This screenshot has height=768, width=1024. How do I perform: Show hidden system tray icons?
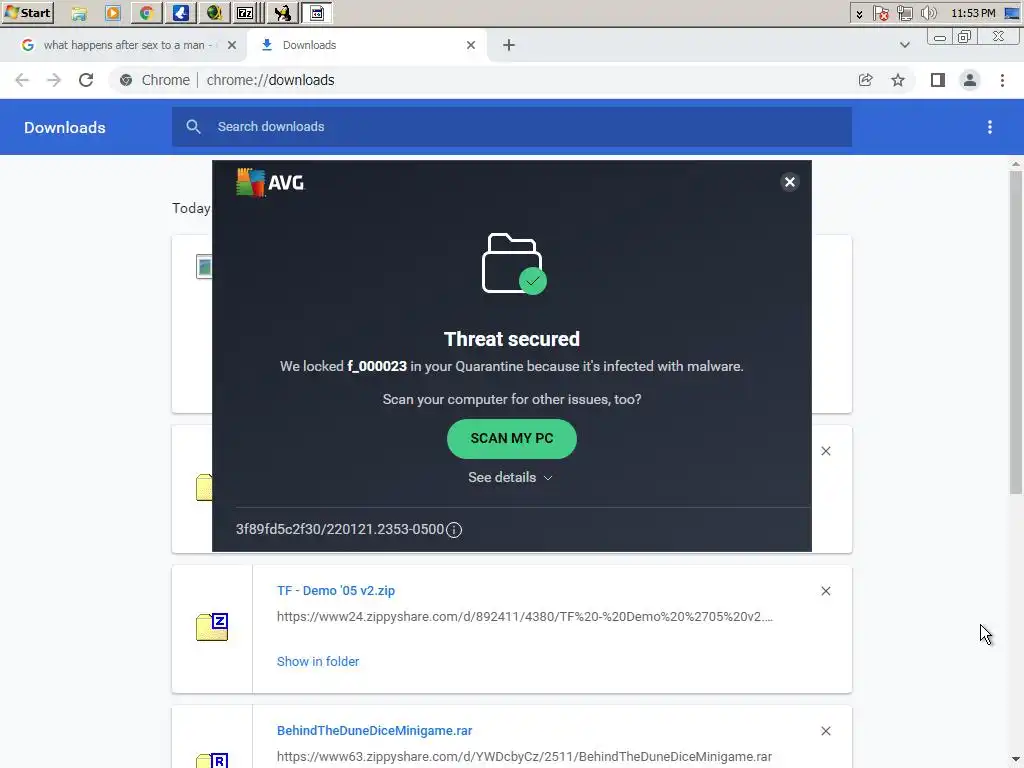pos(859,13)
